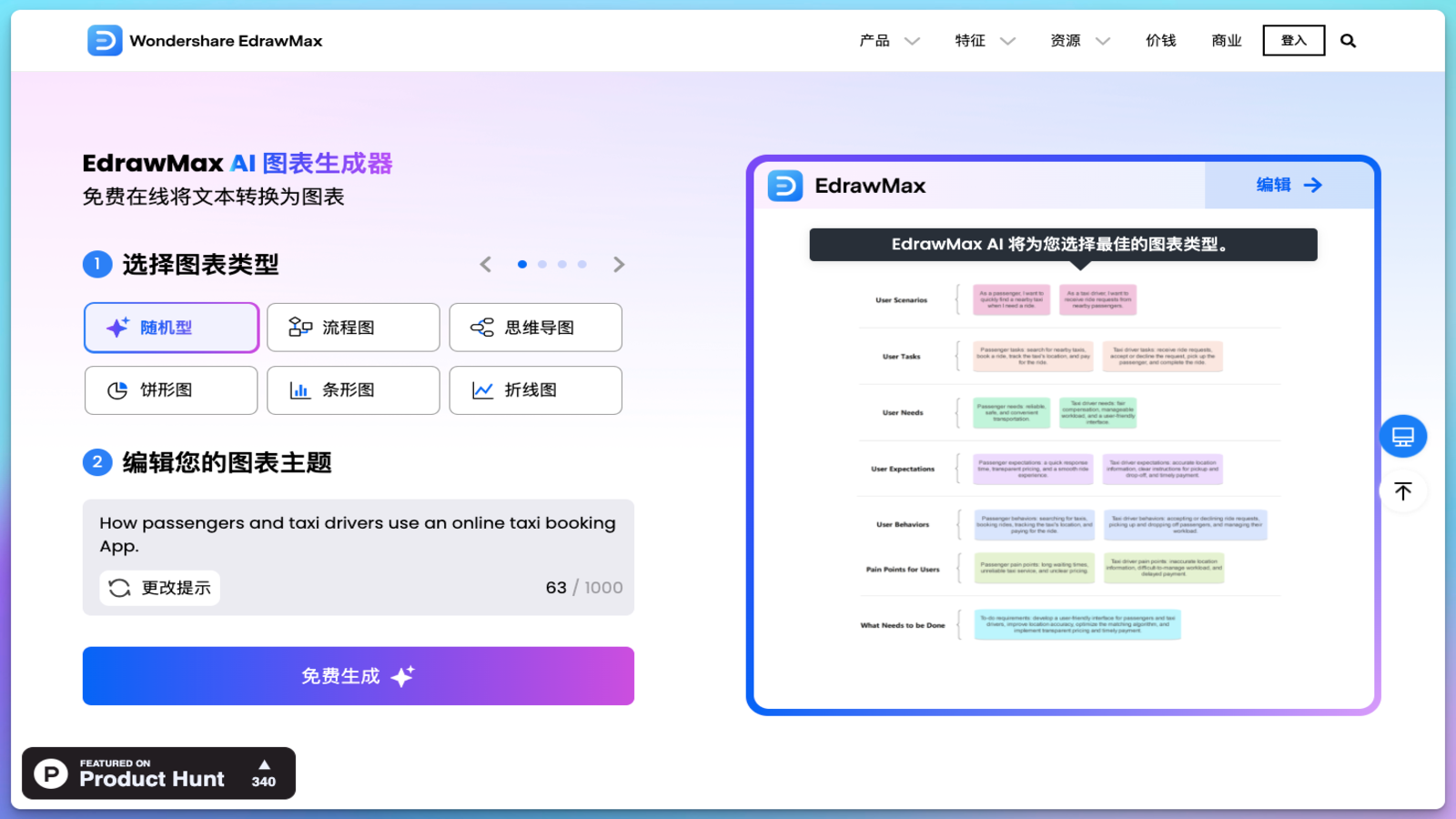Open the search magnifier icon
The image size is (1456, 819).
[x=1348, y=41]
